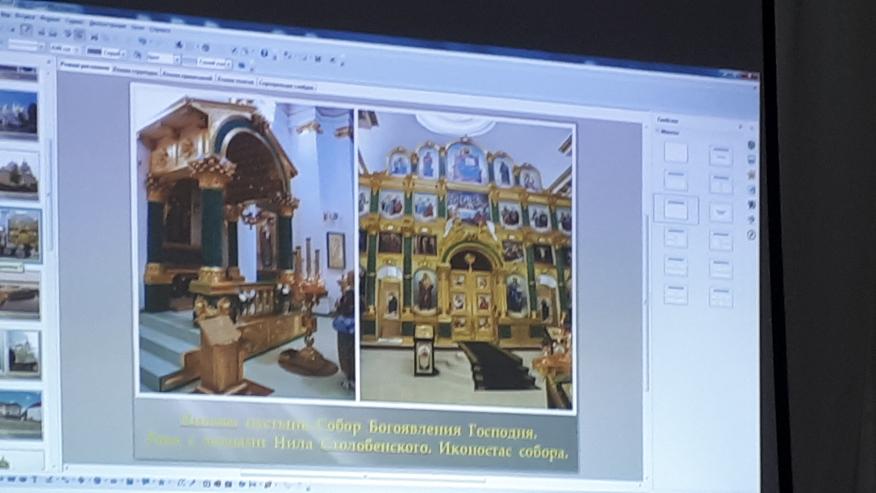
Task: Toggle the shadow icon after the fill color
Action: [x=241, y=65]
